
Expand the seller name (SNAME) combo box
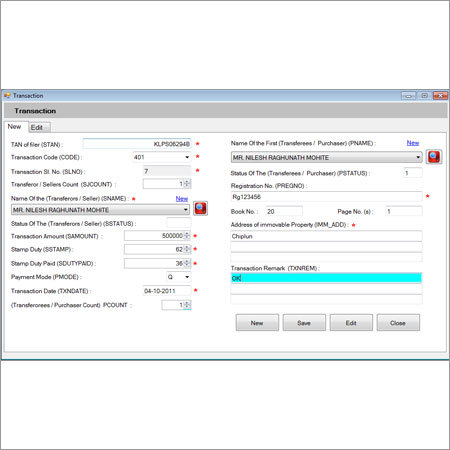coord(186,210)
